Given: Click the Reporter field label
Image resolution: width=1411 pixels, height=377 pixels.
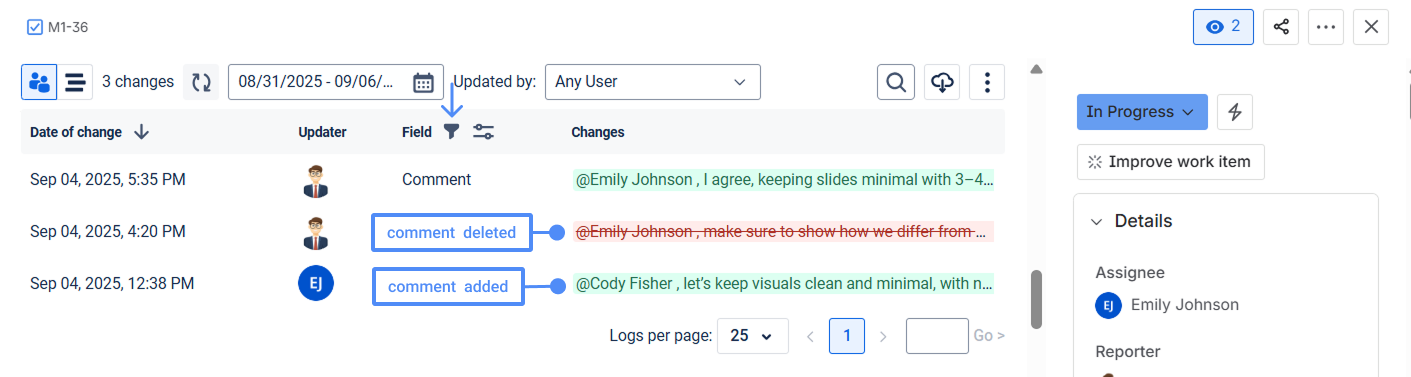Looking at the screenshot, I should click(x=1128, y=352).
